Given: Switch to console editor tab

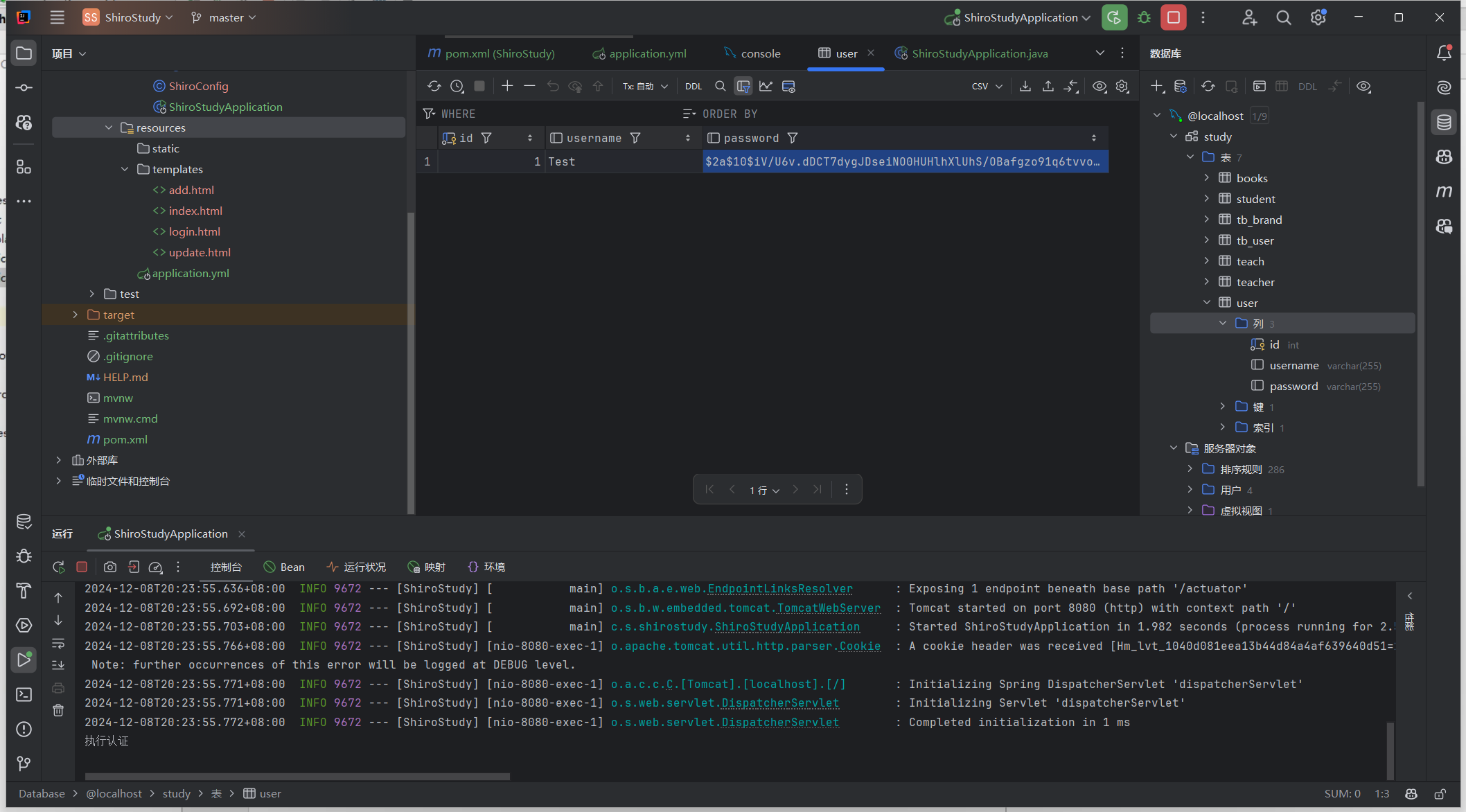Looking at the screenshot, I should pos(752,53).
